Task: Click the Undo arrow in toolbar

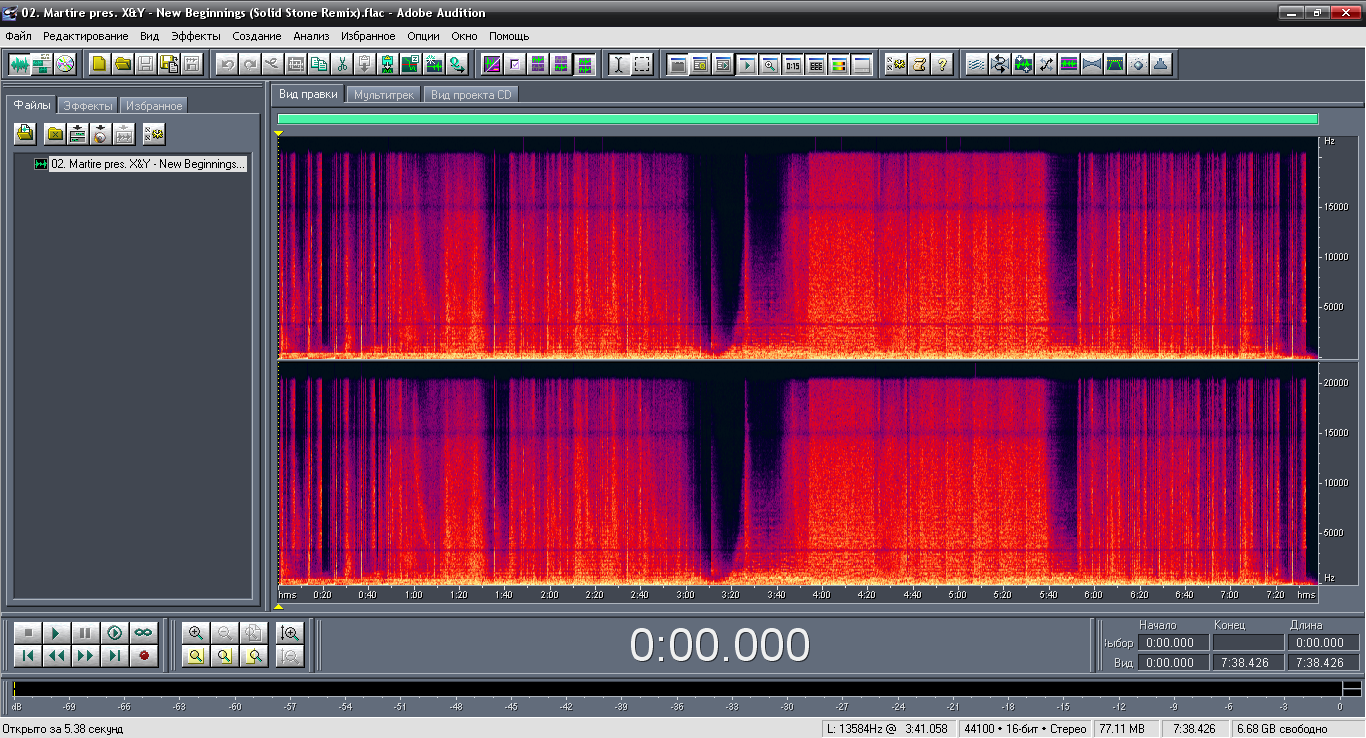Action: tap(227, 65)
